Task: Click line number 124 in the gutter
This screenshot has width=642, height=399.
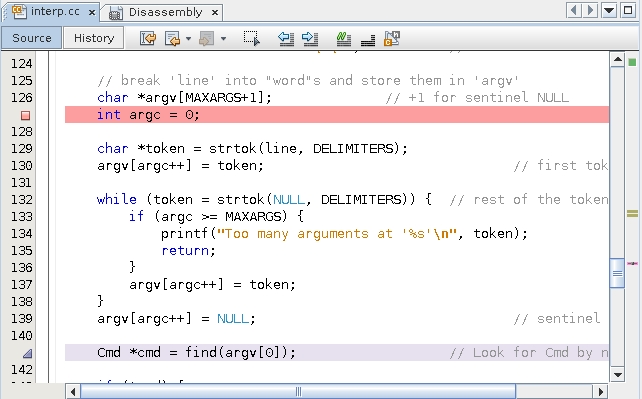Action: 21,64
